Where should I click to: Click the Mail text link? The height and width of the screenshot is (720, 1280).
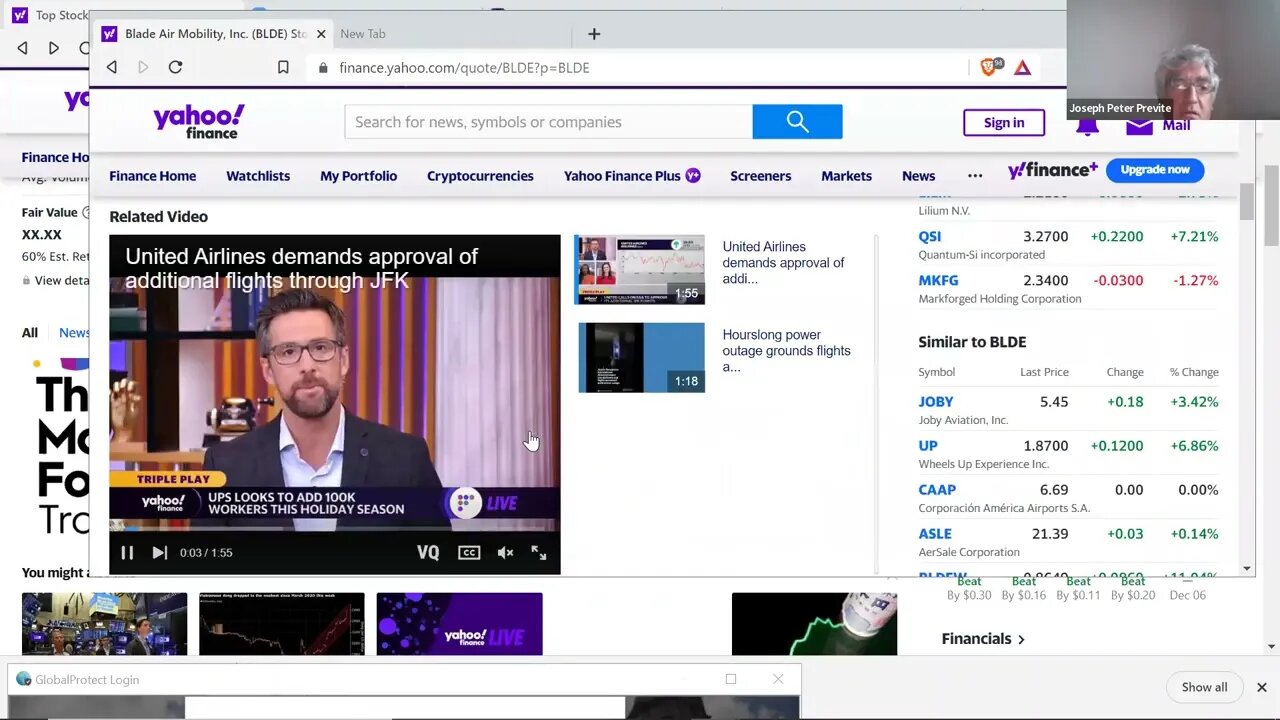click(x=1176, y=125)
